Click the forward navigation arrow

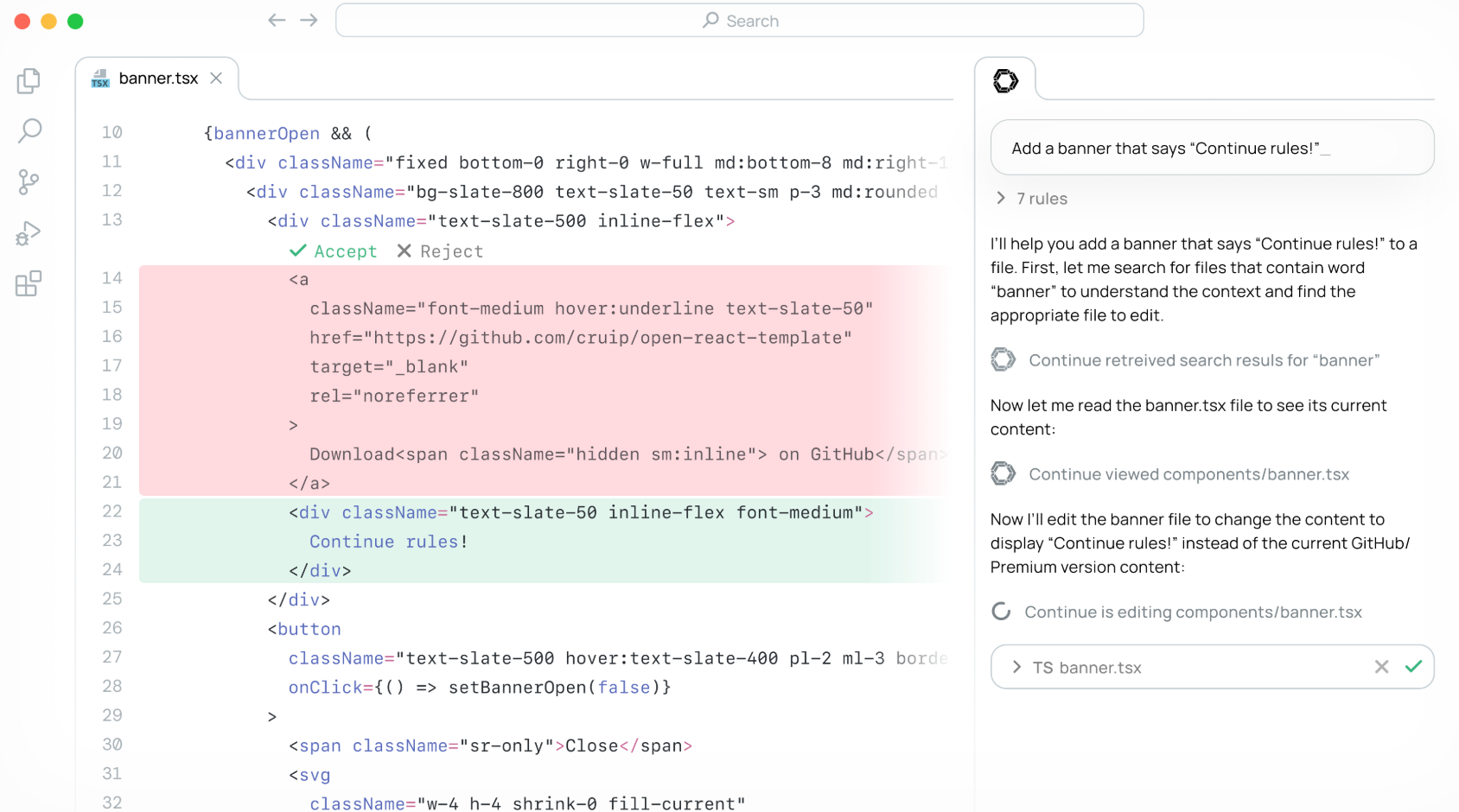(x=309, y=20)
